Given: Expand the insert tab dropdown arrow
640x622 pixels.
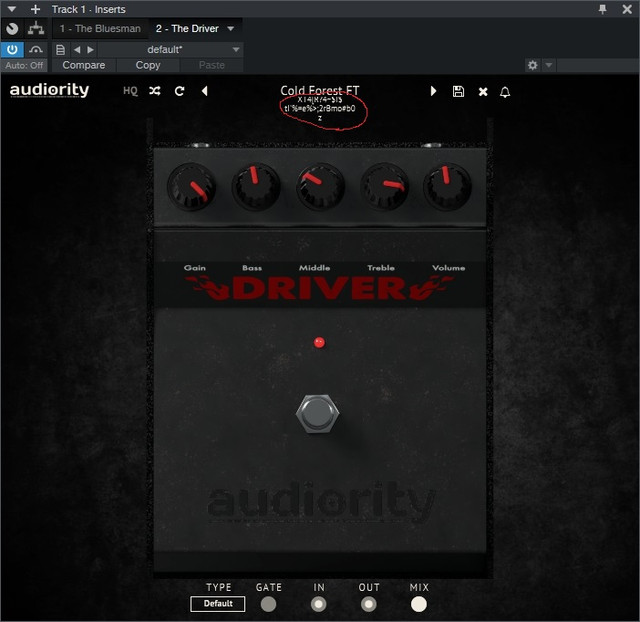Looking at the screenshot, I should 231,29.
